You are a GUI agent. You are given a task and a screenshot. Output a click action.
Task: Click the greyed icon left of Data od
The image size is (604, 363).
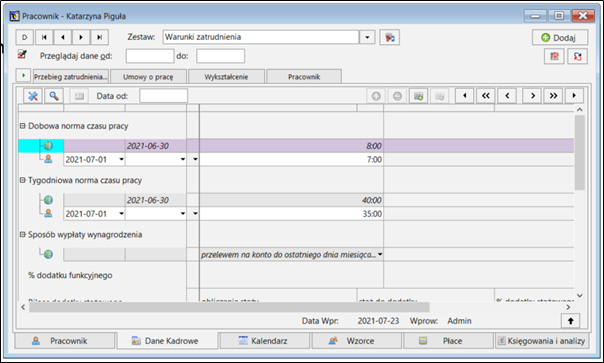79,96
